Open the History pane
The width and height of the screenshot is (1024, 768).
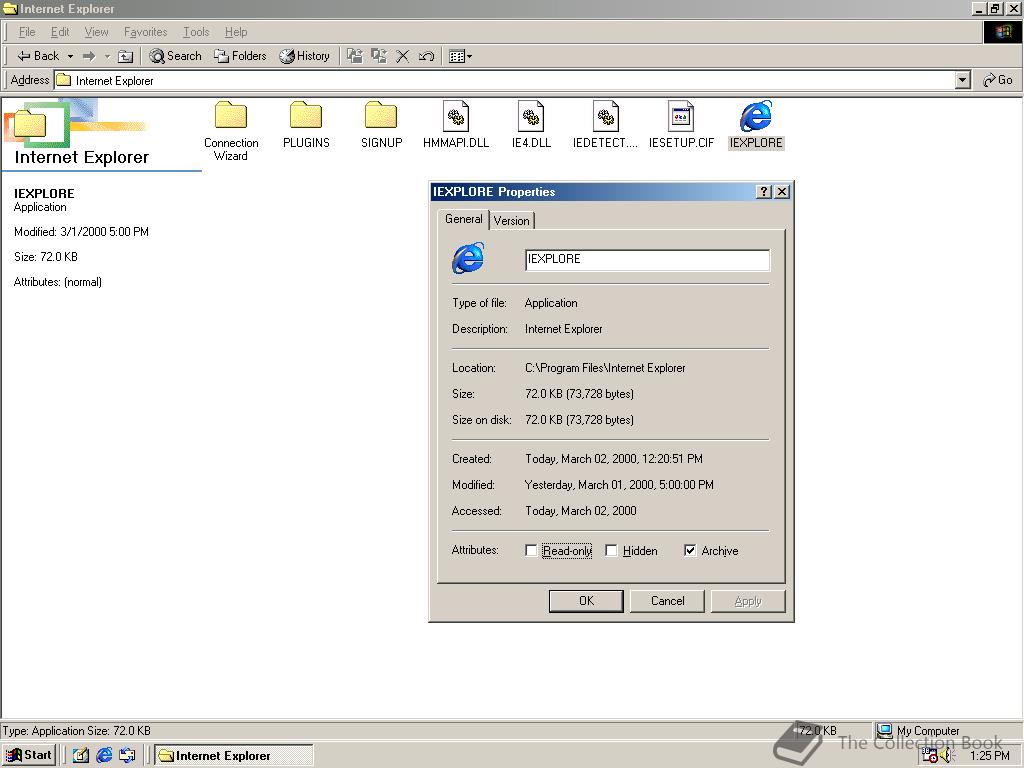click(304, 56)
